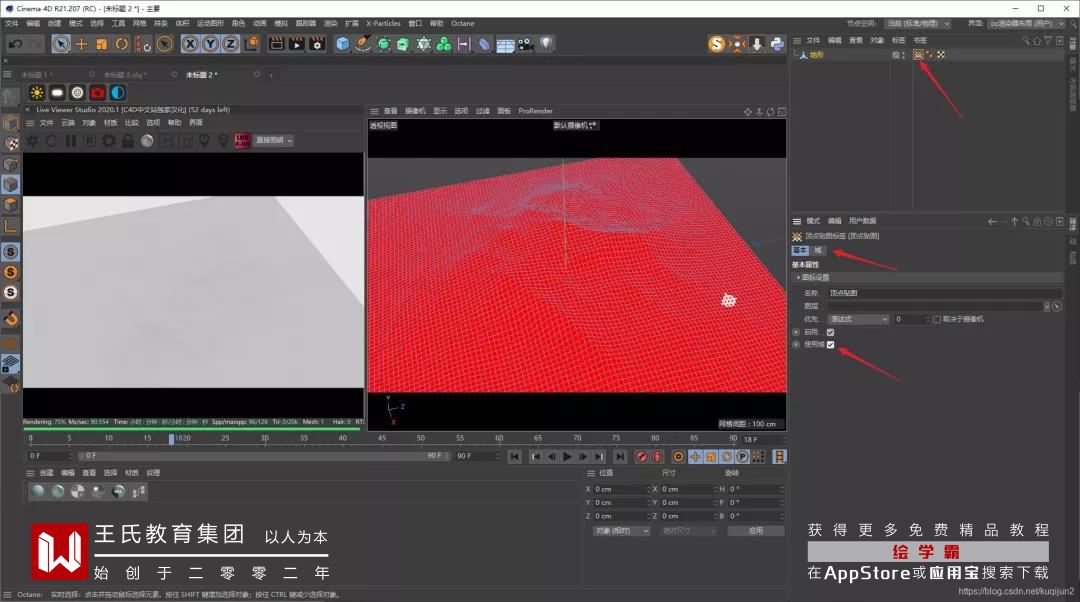Click Render View clapperboard icon
Screen dimensions: 1080x602
(x=276, y=44)
